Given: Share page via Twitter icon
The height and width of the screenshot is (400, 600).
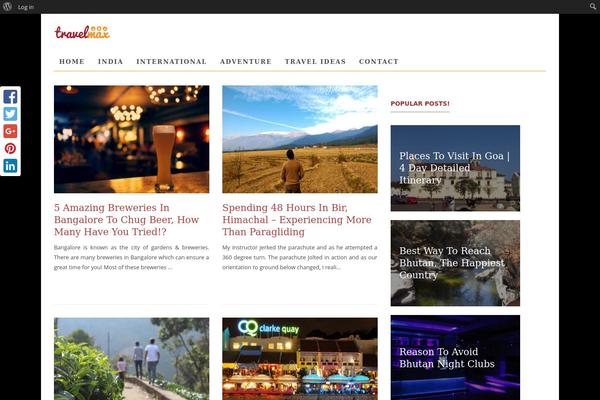Looking at the screenshot, I should (10, 114).
